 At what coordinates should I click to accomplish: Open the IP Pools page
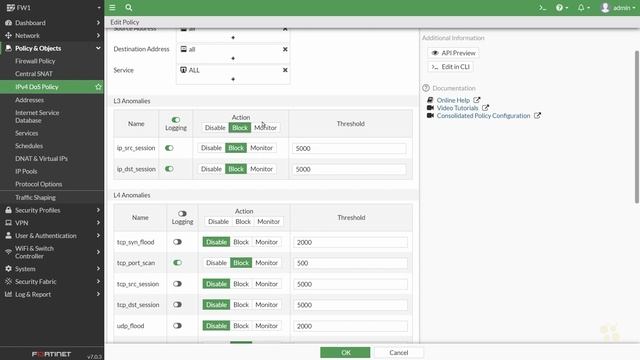pyautogui.click(x=26, y=171)
